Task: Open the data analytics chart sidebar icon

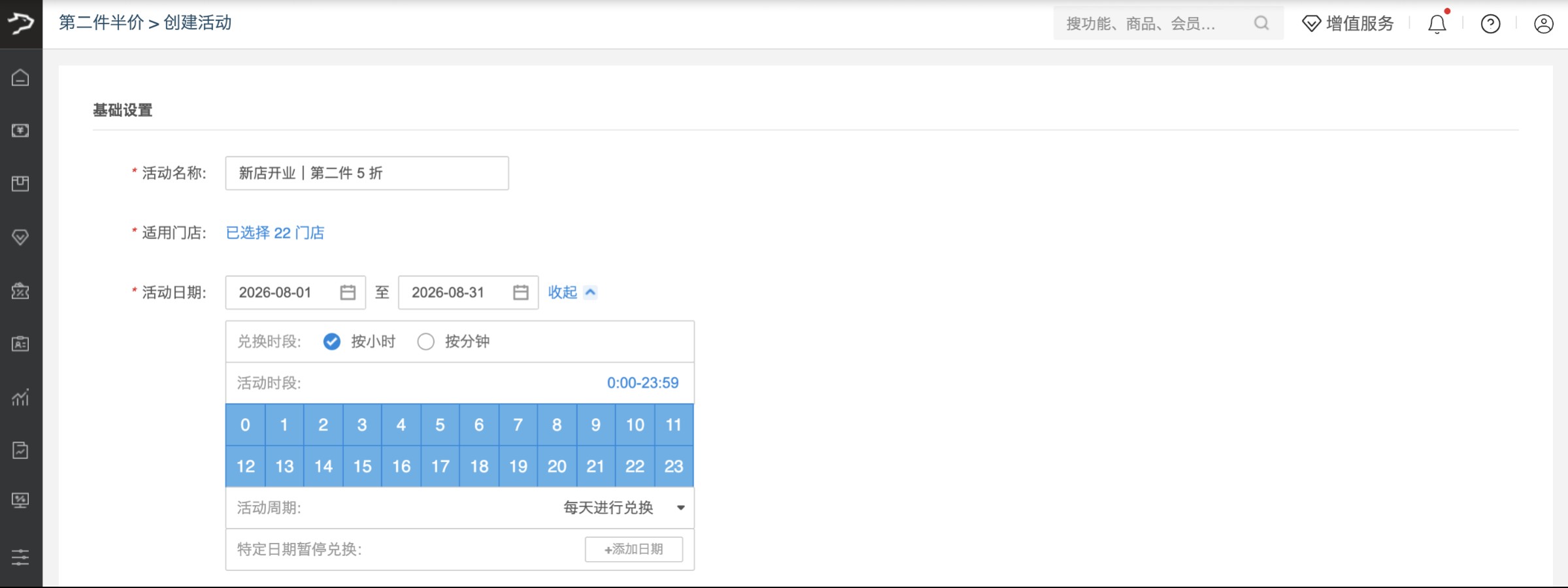Action: tap(20, 397)
